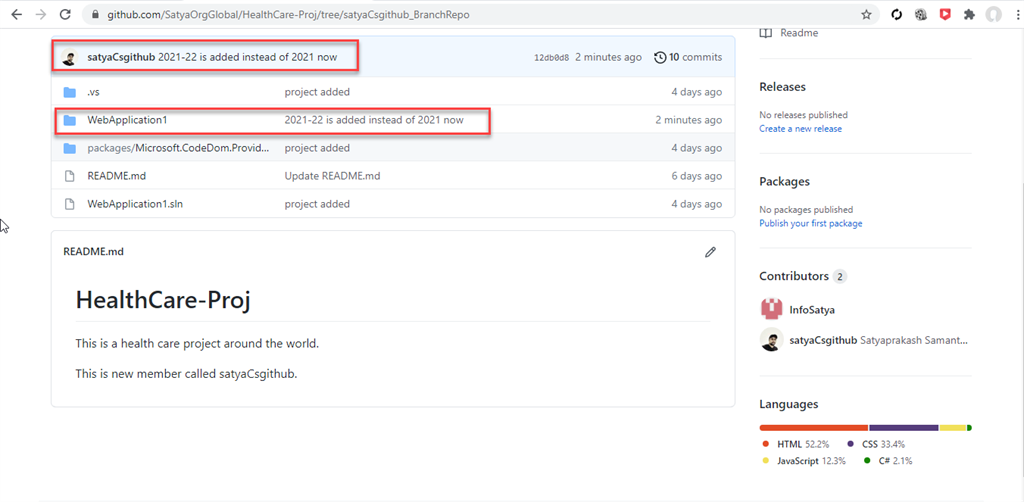The image size is (1024, 502).
Task: Click WebApplication1 row commit message
Action: click(x=374, y=120)
